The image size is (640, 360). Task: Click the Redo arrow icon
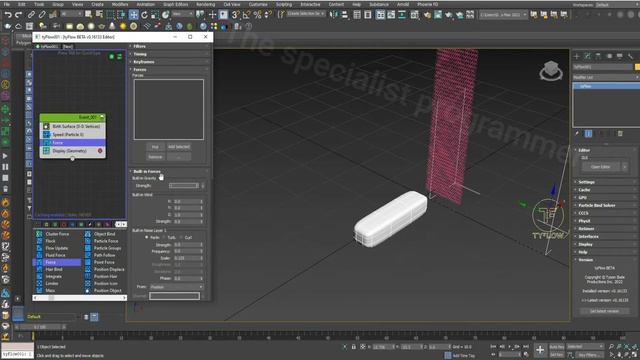coord(18,15)
